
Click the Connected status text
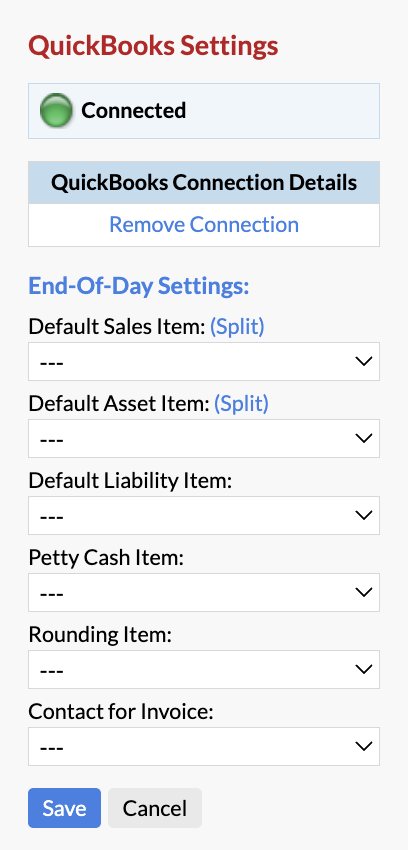(133, 111)
